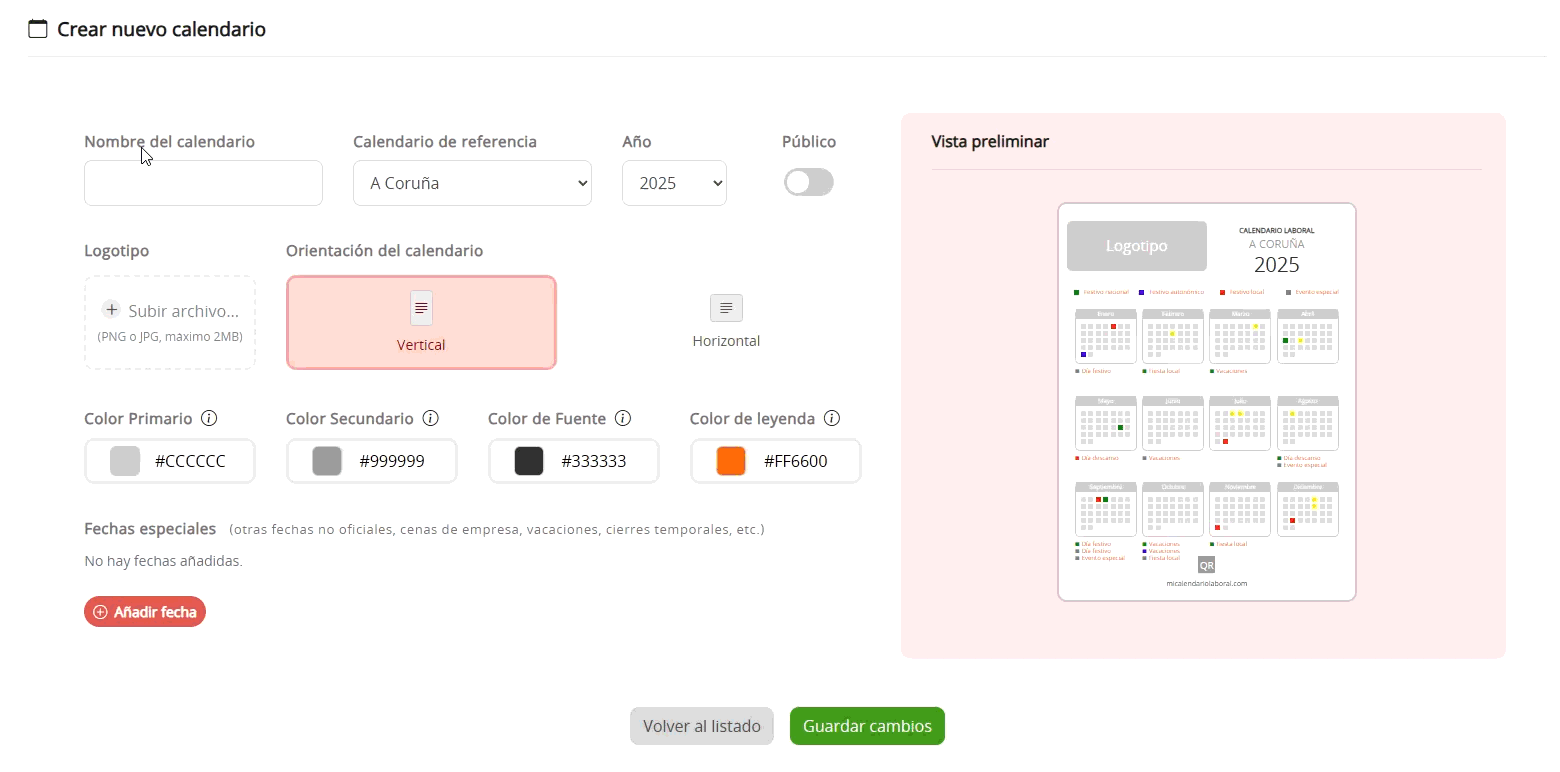Click the info icon next to Color Secundario
This screenshot has height=772, width=1560.
click(431, 419)
